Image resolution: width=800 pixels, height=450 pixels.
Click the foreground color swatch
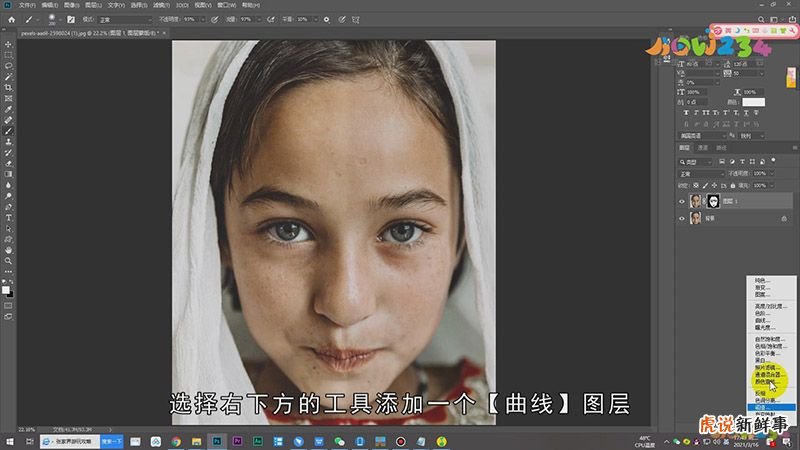coord(6,290)
